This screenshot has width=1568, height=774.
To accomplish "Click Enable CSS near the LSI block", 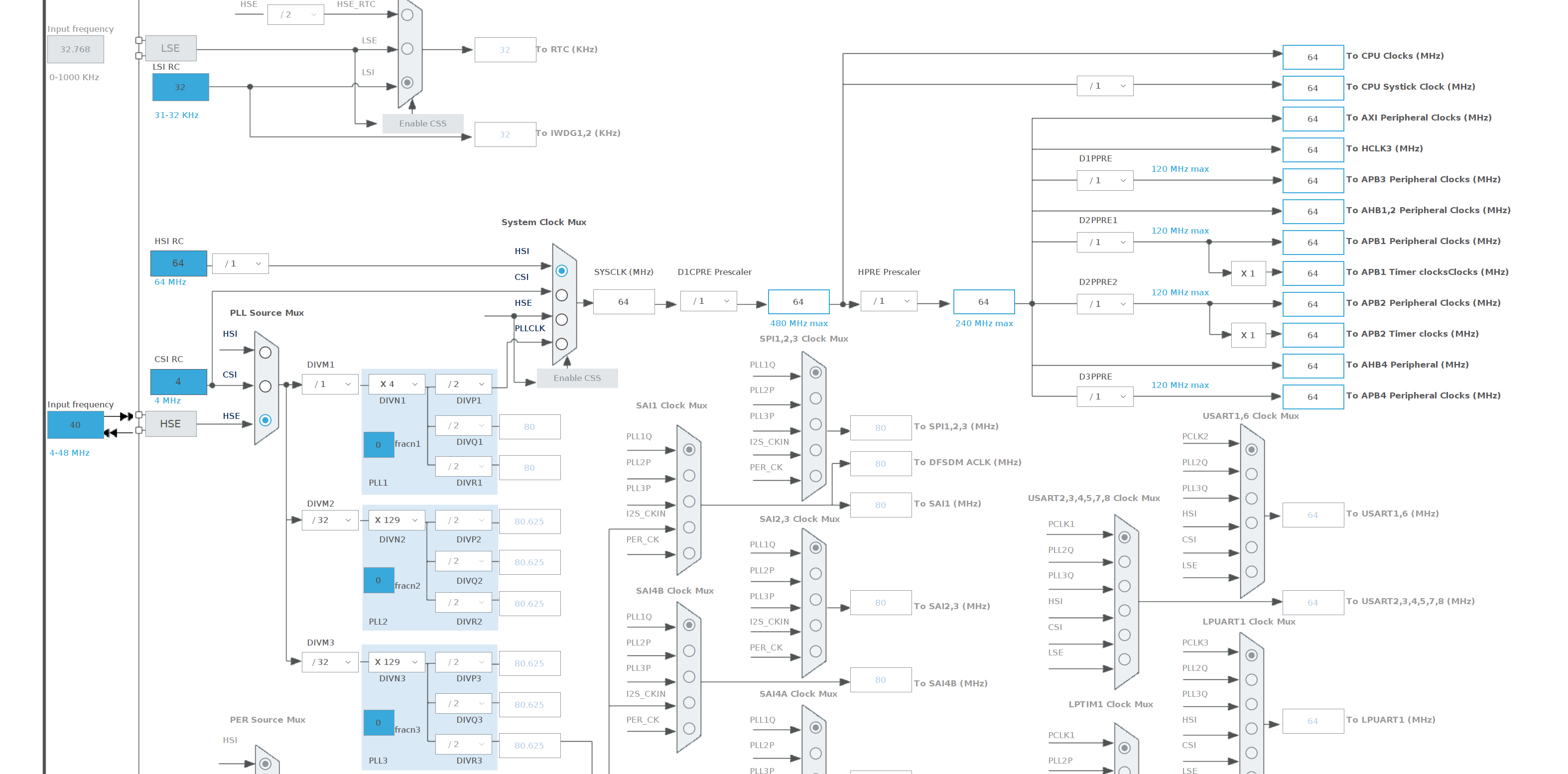I will [423, 124].
